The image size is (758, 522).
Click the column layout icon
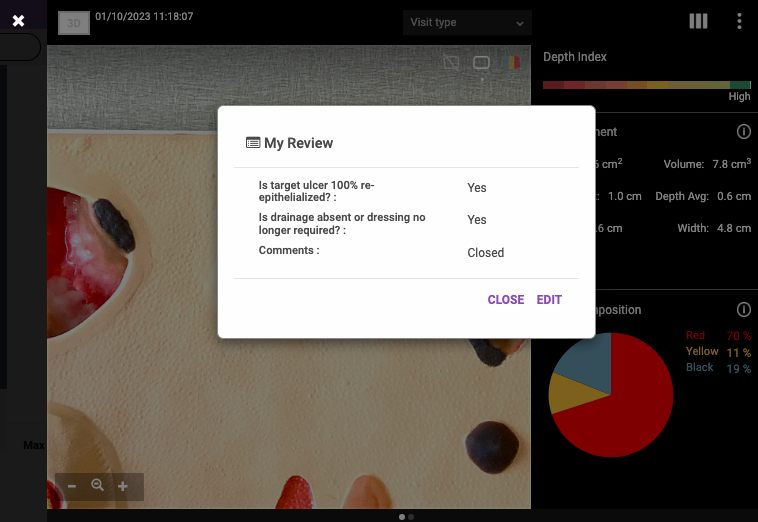pos(698,21)
